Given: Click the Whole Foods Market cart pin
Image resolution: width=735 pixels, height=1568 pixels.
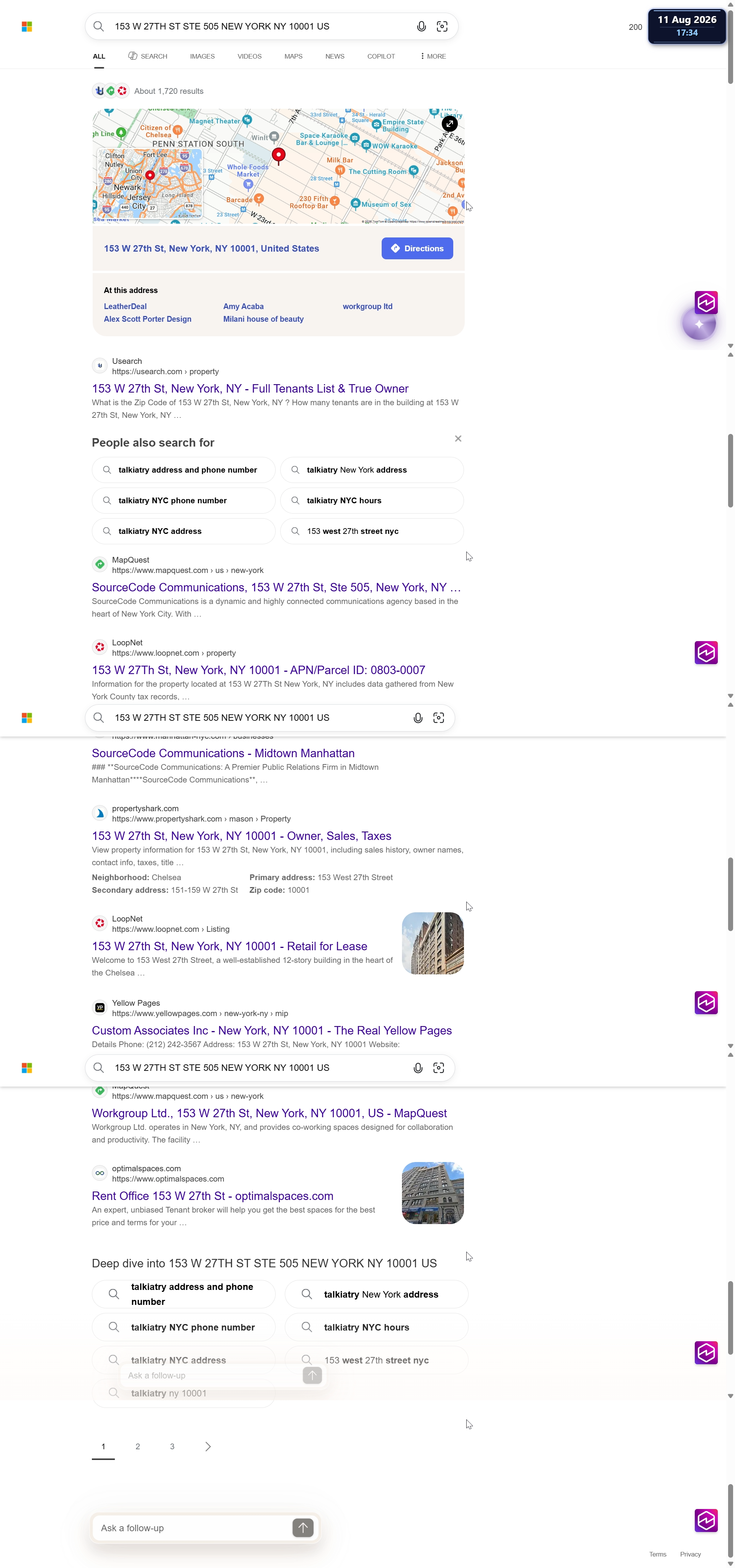Looking at the screenshot, I should tap(248, 183).
